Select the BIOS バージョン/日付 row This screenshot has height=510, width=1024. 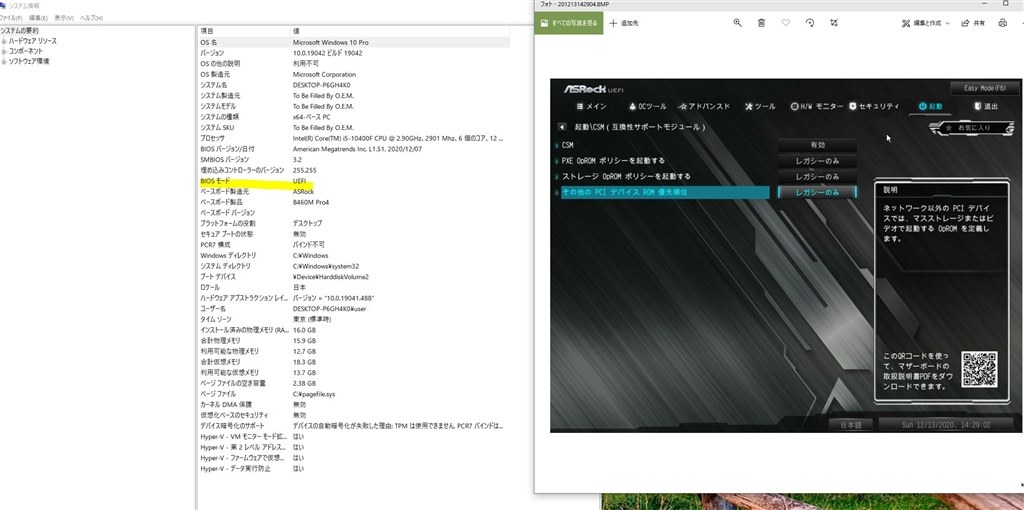(353, 149)
